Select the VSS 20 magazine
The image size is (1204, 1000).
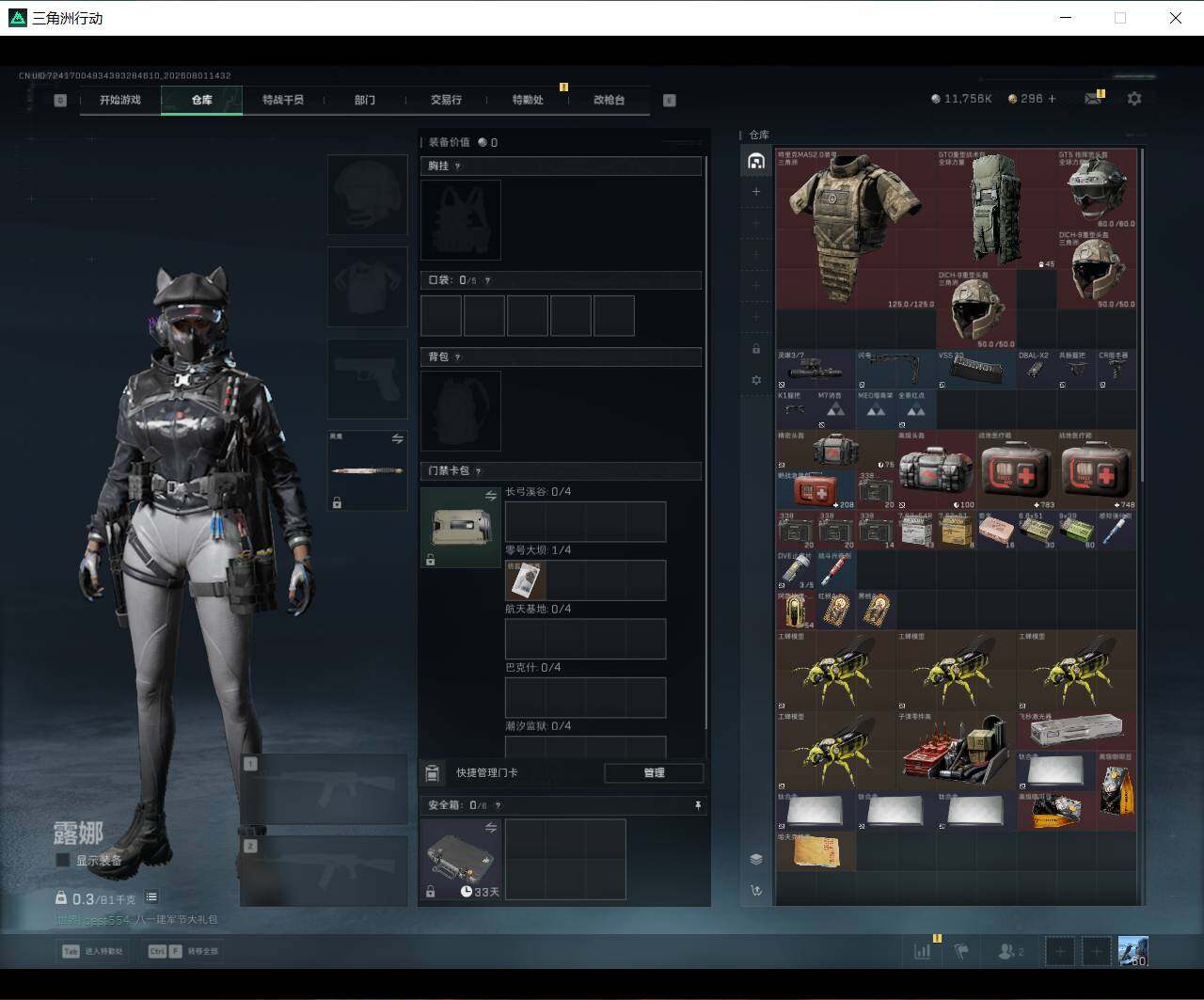point(976,370)
